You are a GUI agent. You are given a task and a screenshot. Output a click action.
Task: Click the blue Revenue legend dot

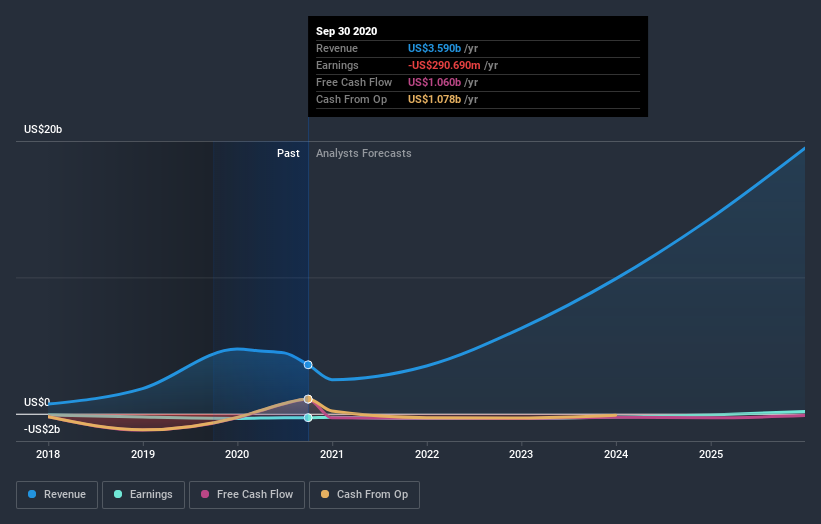click(32, 494)
